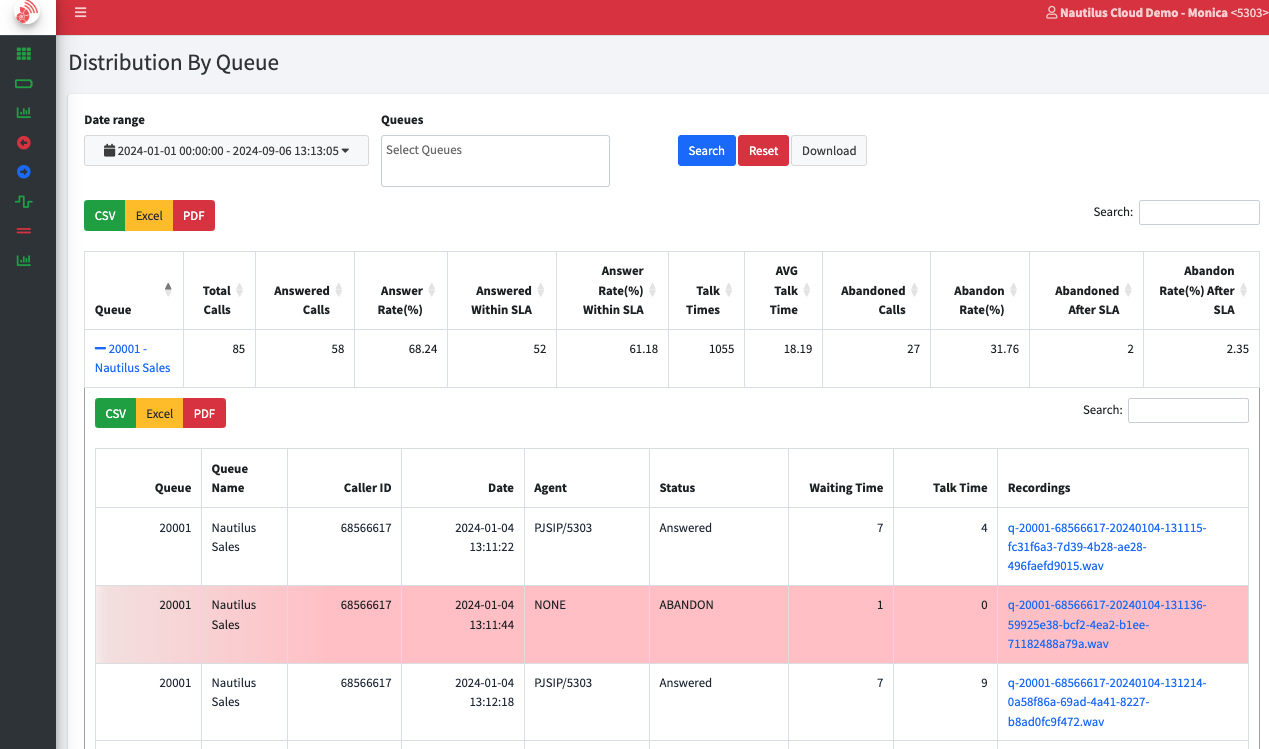Viewport: 1269px width, 749px height.
Task: Sort by Abandon Rate(%) After SLA column
Action: pyautogui.click(x=1201, y=290)
